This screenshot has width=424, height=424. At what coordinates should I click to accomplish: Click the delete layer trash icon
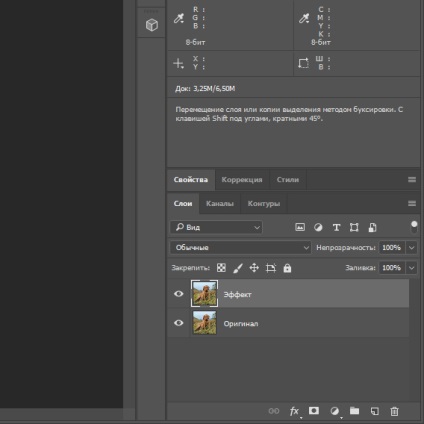coord(394,411)
